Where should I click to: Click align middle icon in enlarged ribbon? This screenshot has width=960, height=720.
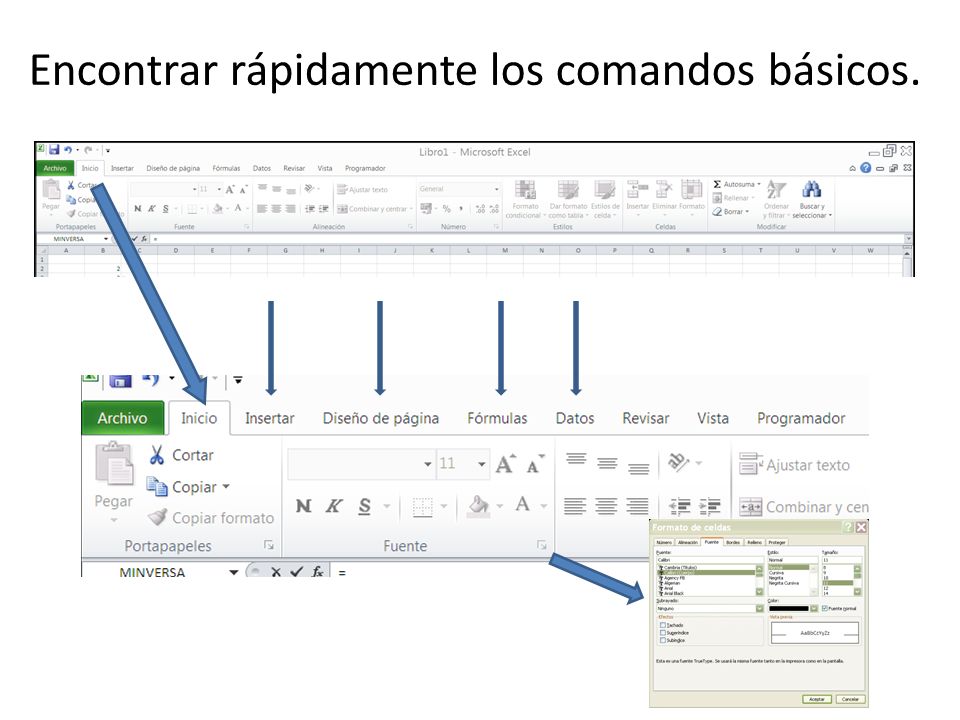tap(607, 463)
